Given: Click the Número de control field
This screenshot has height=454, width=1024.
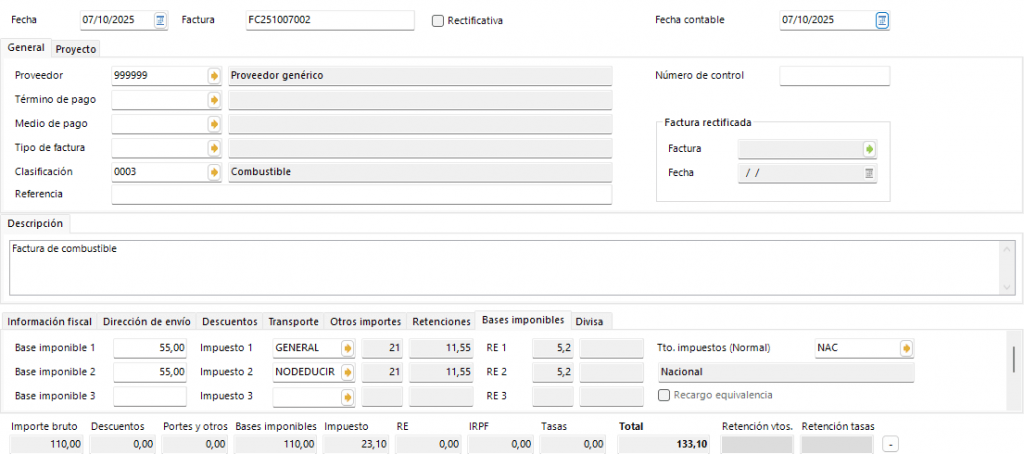Looking at the screenshot, I should 834,76.
